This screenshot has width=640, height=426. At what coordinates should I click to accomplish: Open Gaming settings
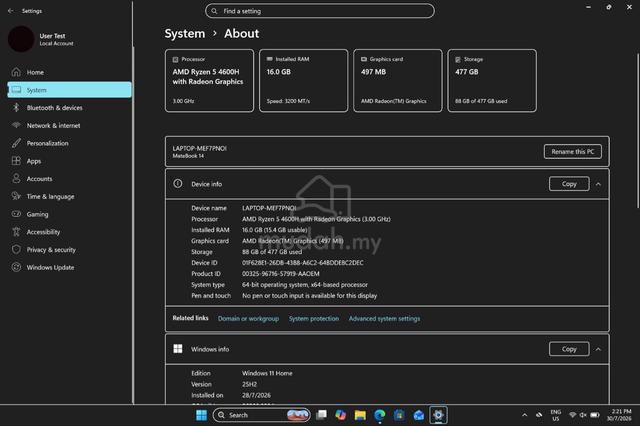pyautogui.click(x=69, y=214)
